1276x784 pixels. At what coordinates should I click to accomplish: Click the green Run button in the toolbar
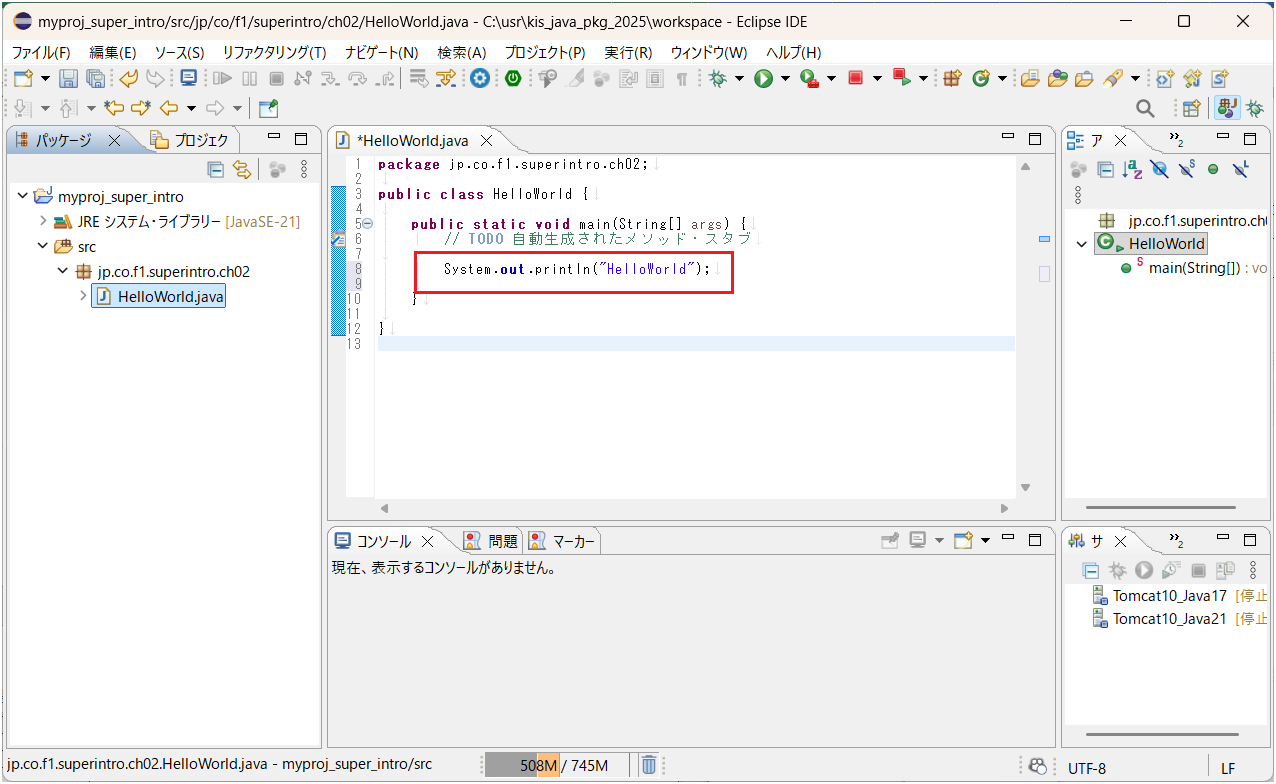point(764,79)
